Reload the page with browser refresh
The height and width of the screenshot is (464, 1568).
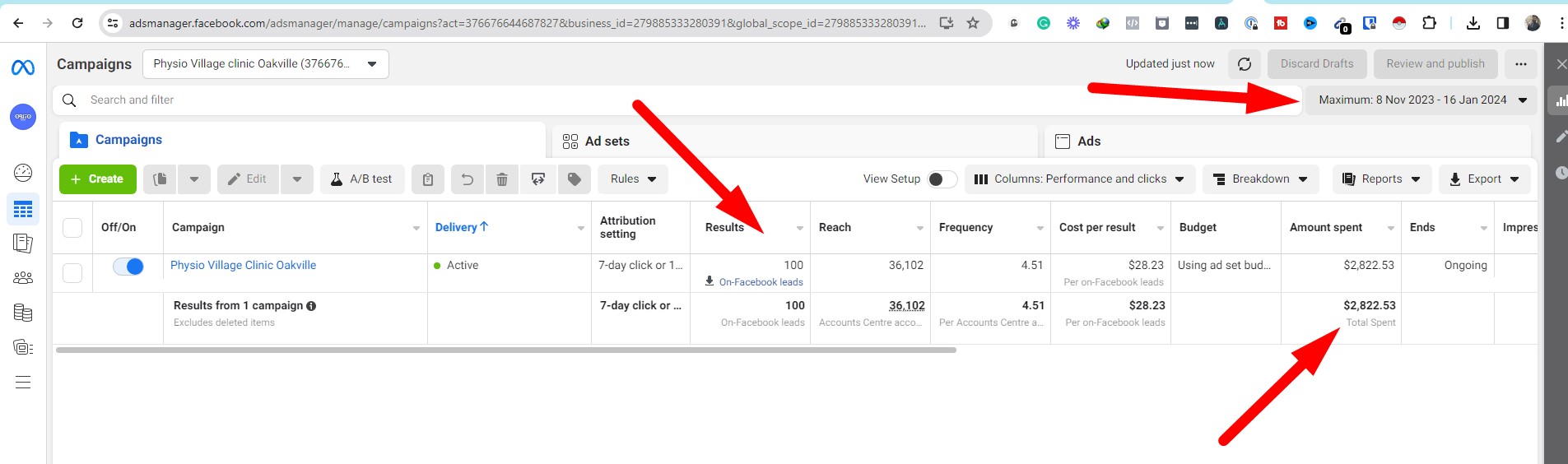[x=77, y=23]
